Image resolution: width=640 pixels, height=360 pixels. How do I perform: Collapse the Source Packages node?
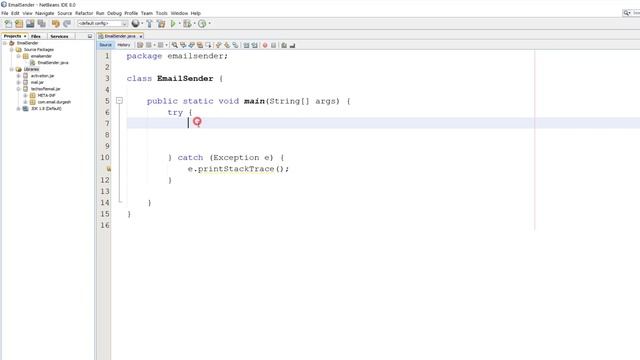[11, 49]
